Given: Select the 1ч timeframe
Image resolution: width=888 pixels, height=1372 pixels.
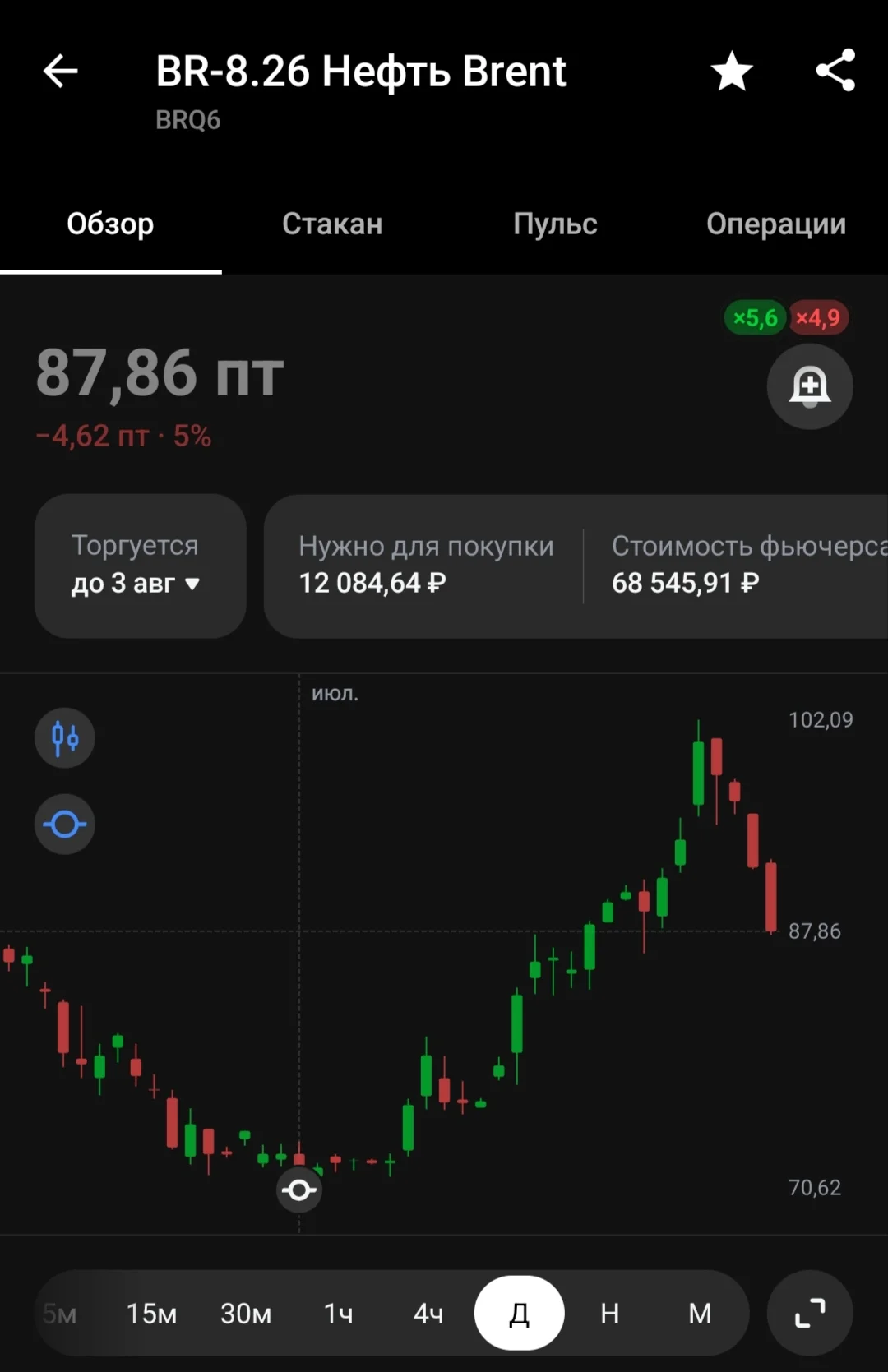Looking at the screenshot, I should click(x=338, y=1314).
